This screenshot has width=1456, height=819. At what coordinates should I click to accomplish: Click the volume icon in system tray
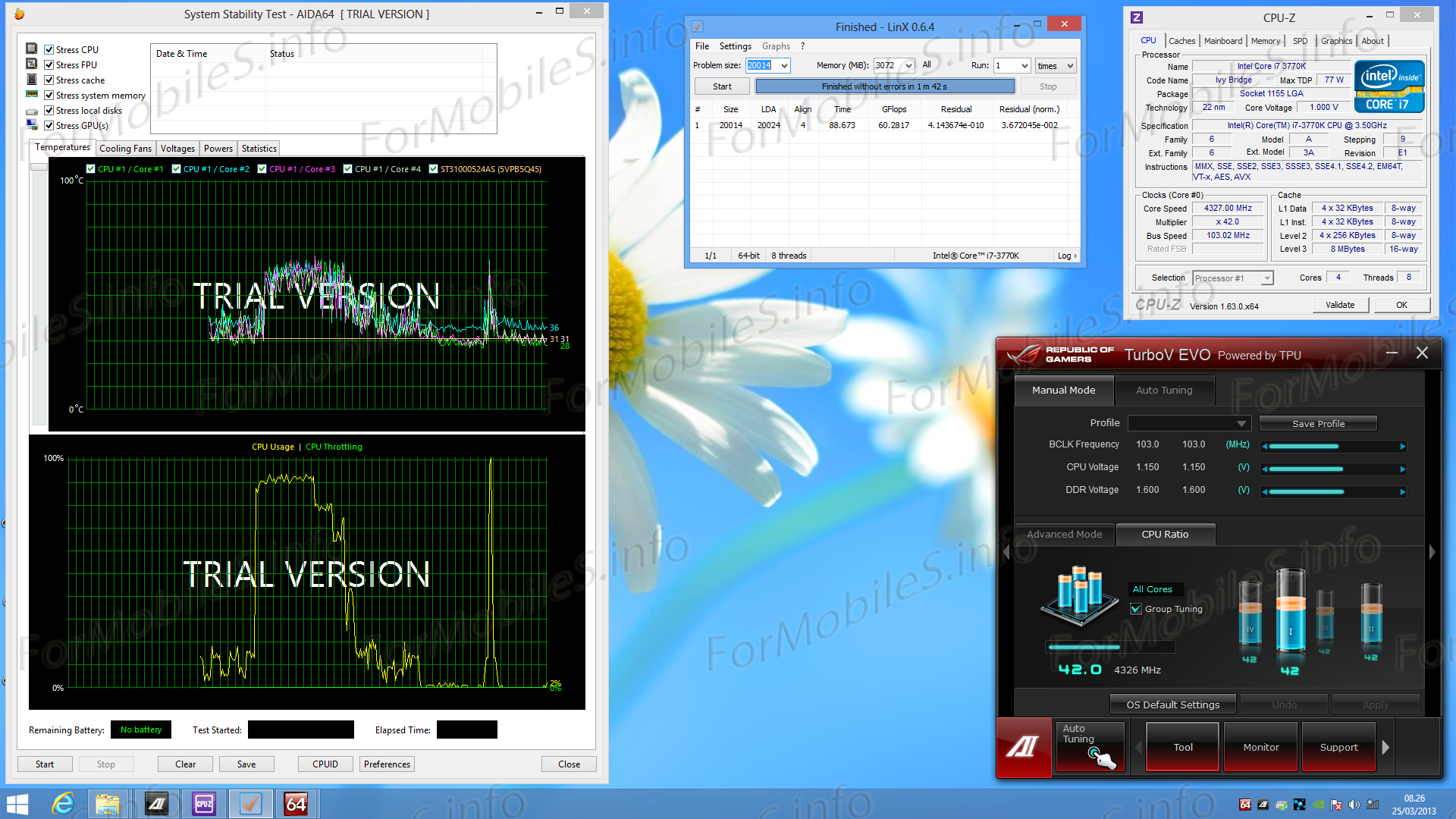(1354, 805)
